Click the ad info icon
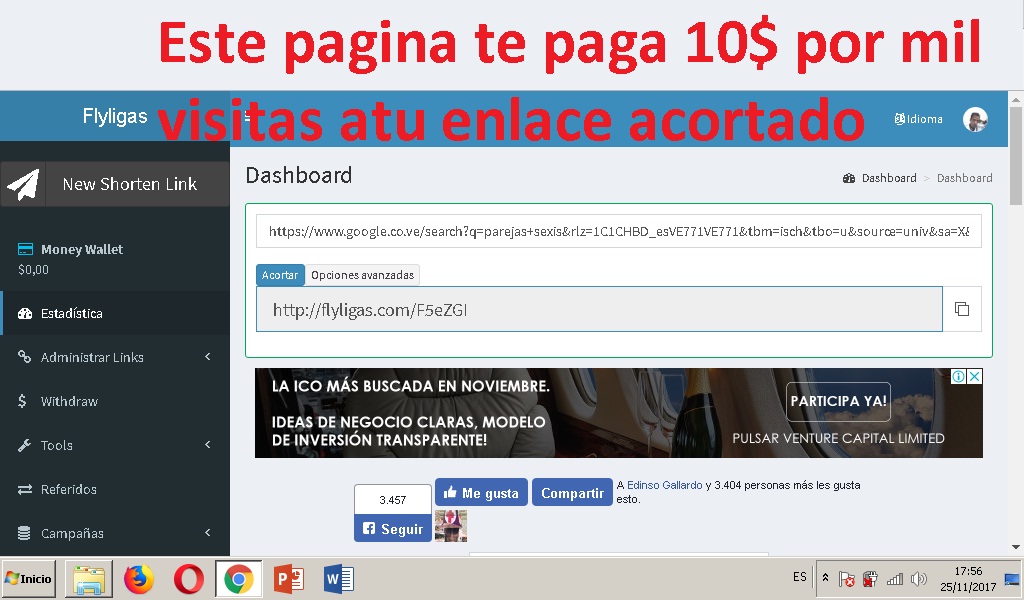Image resolution: width=1026 pixels, height=600 pixels. pyautogui.click(x=958, y=376)
